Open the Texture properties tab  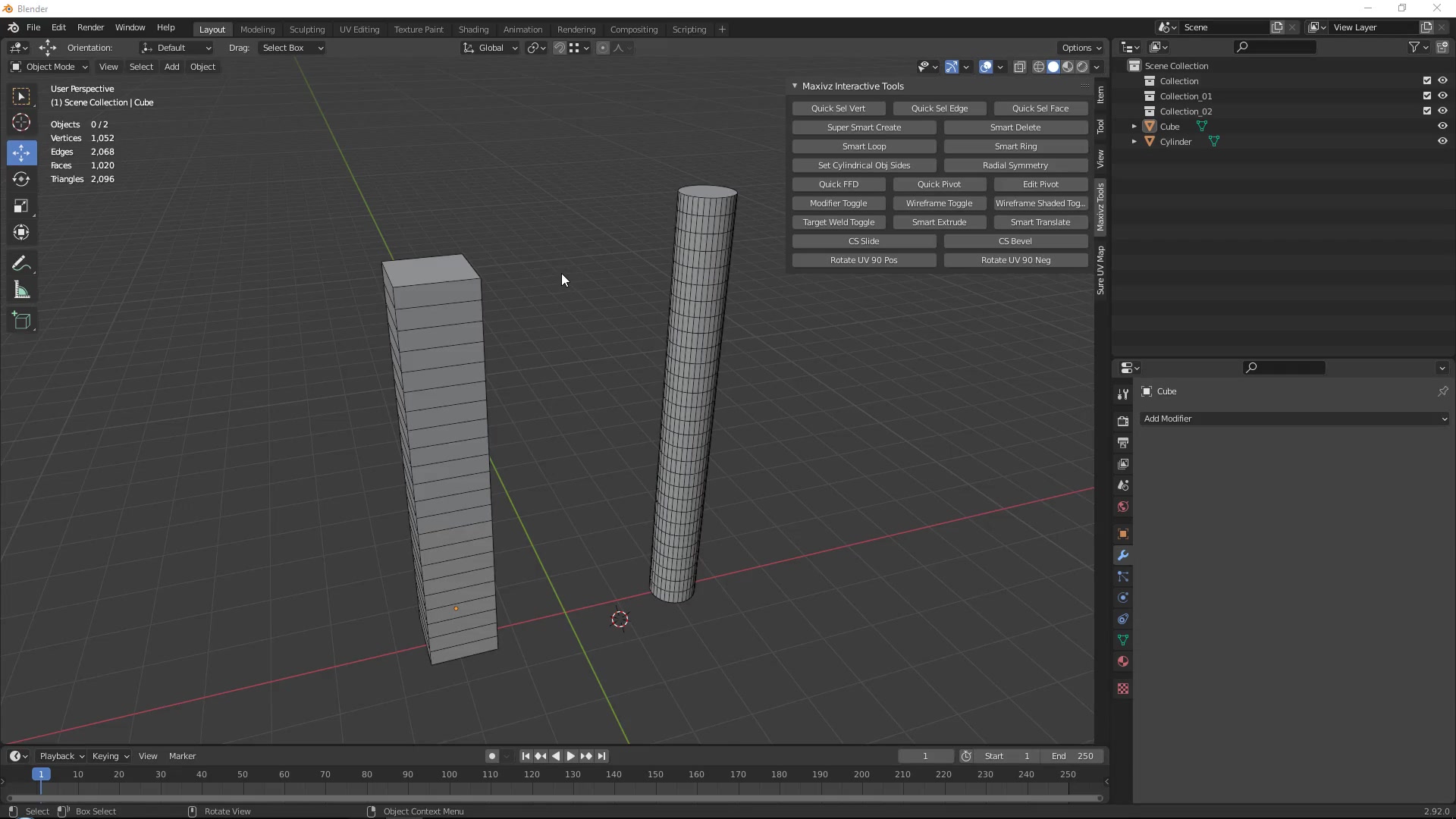tap(1123, 689)
